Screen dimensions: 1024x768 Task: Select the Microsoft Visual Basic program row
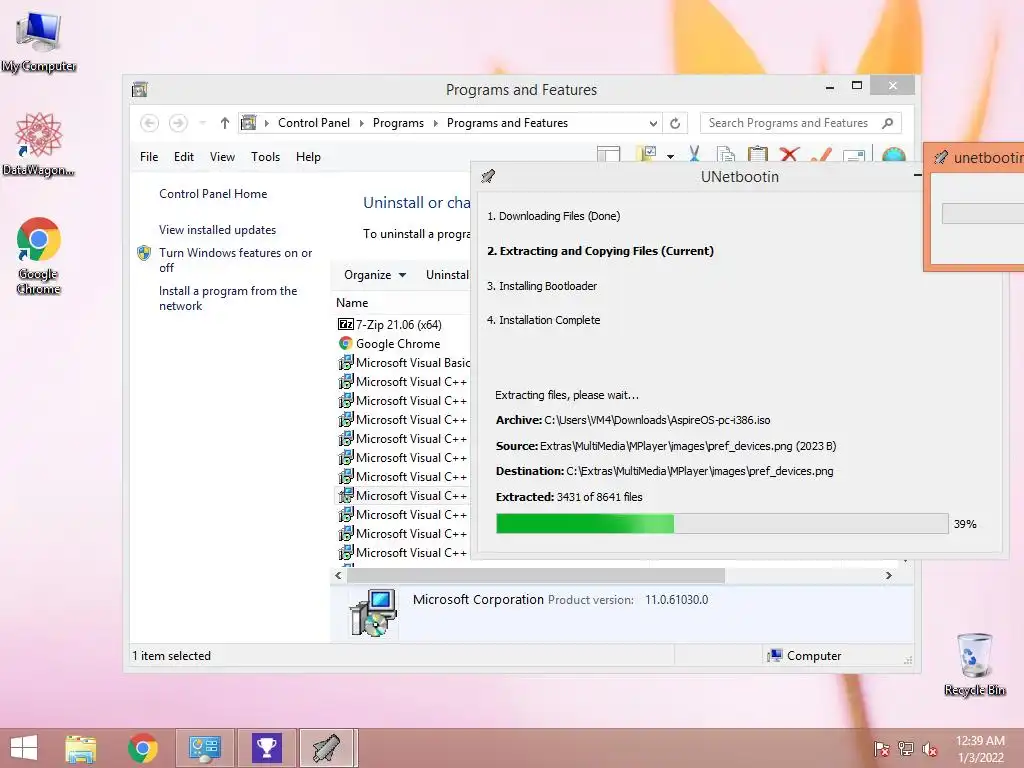(x=402, y=362)
